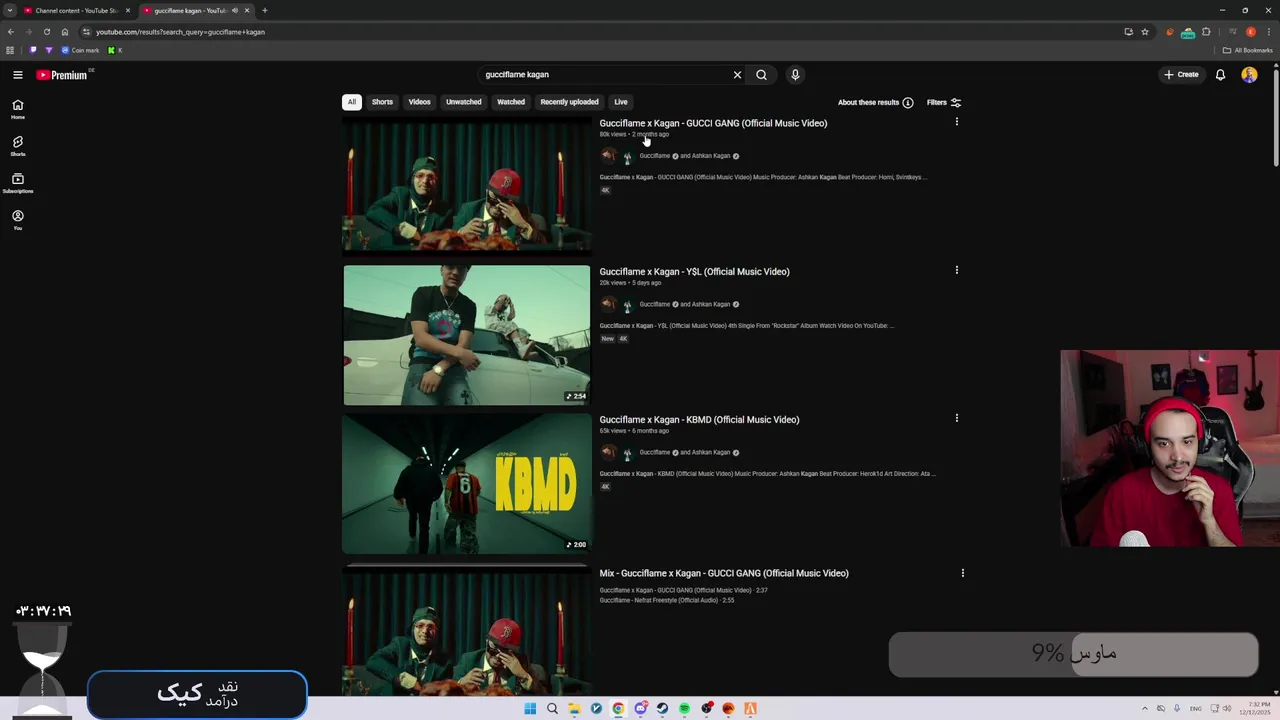Open Chrome profile avatar in toolbar
Screen dimensions: 1280x720
pos(1251,32)
